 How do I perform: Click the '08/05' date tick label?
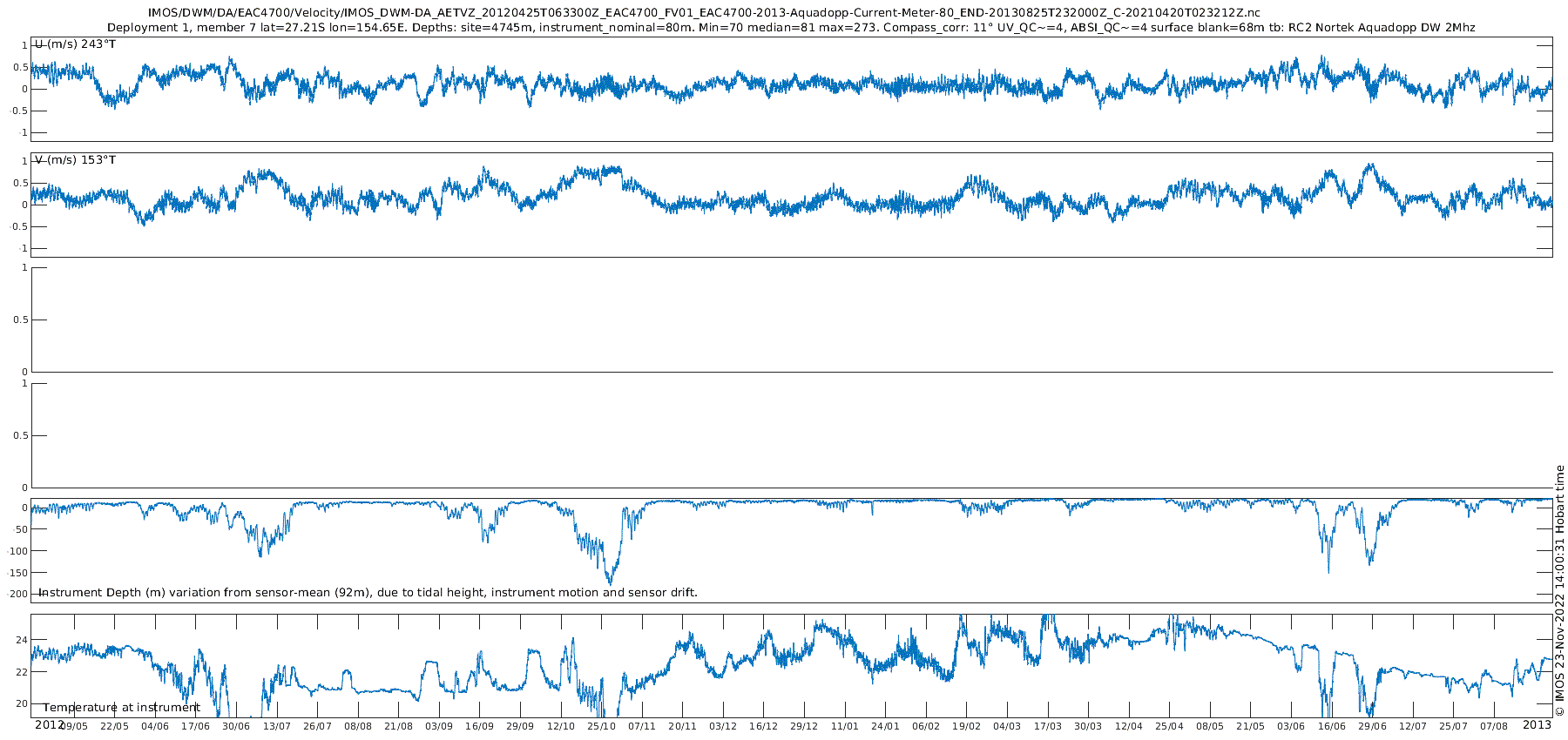tap(1210, 726)
